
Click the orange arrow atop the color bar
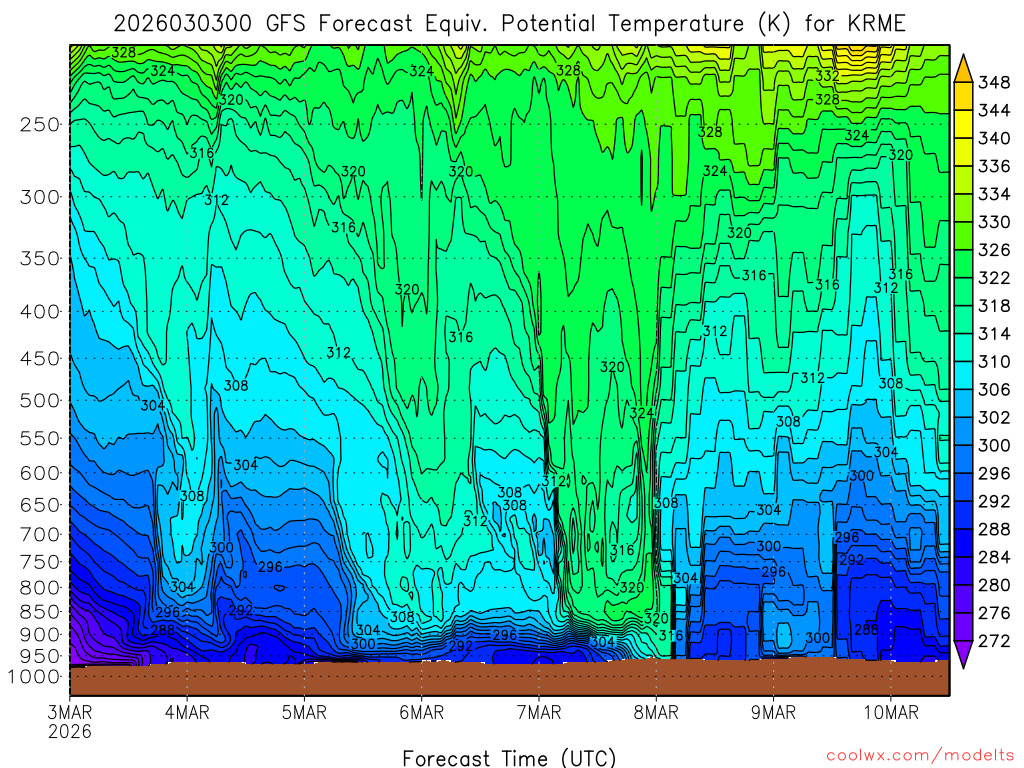click(x=963, y=69)
